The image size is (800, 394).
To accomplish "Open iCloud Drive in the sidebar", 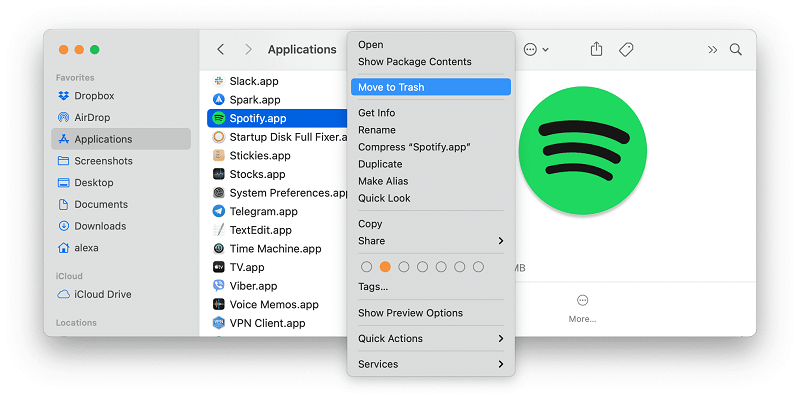I will [121, 294].
